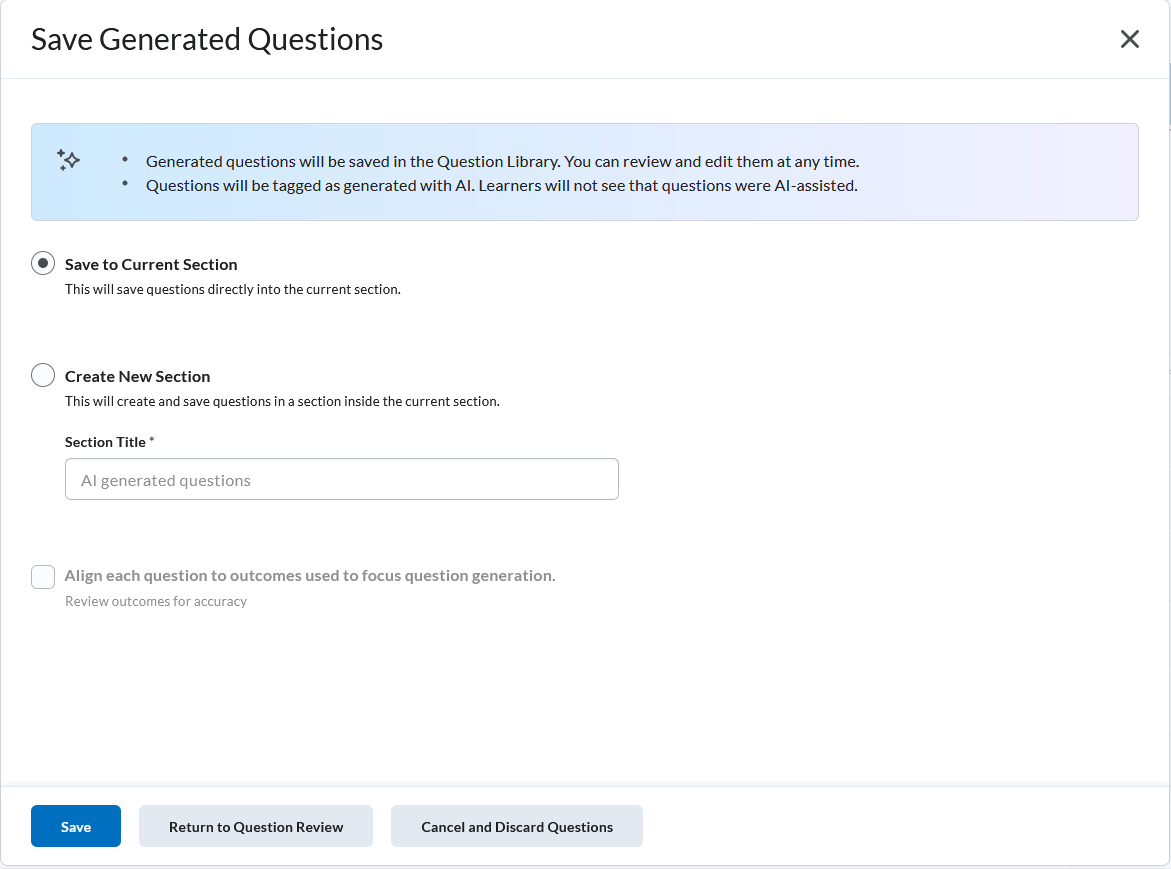Click the "Create New Section" label text
The image size is (1171, 869).
[x=137, y=376]
